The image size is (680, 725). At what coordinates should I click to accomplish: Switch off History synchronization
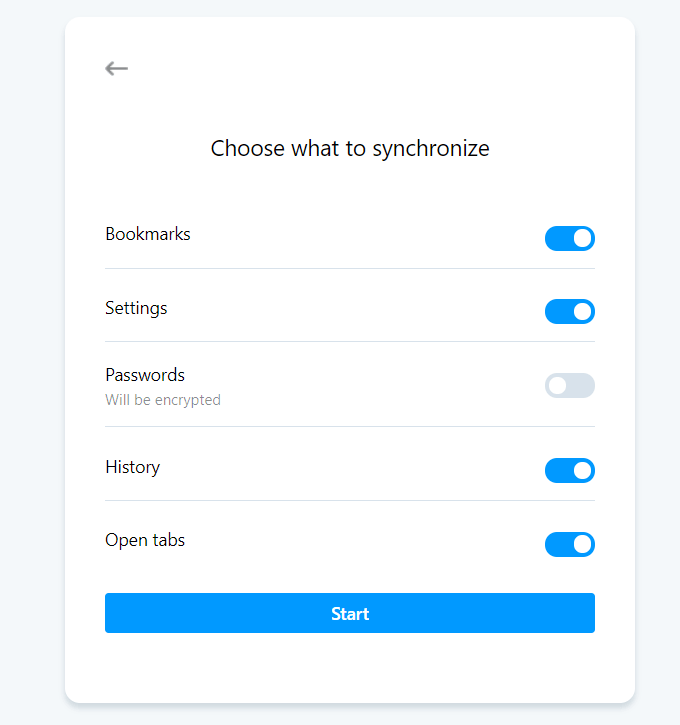569,470
